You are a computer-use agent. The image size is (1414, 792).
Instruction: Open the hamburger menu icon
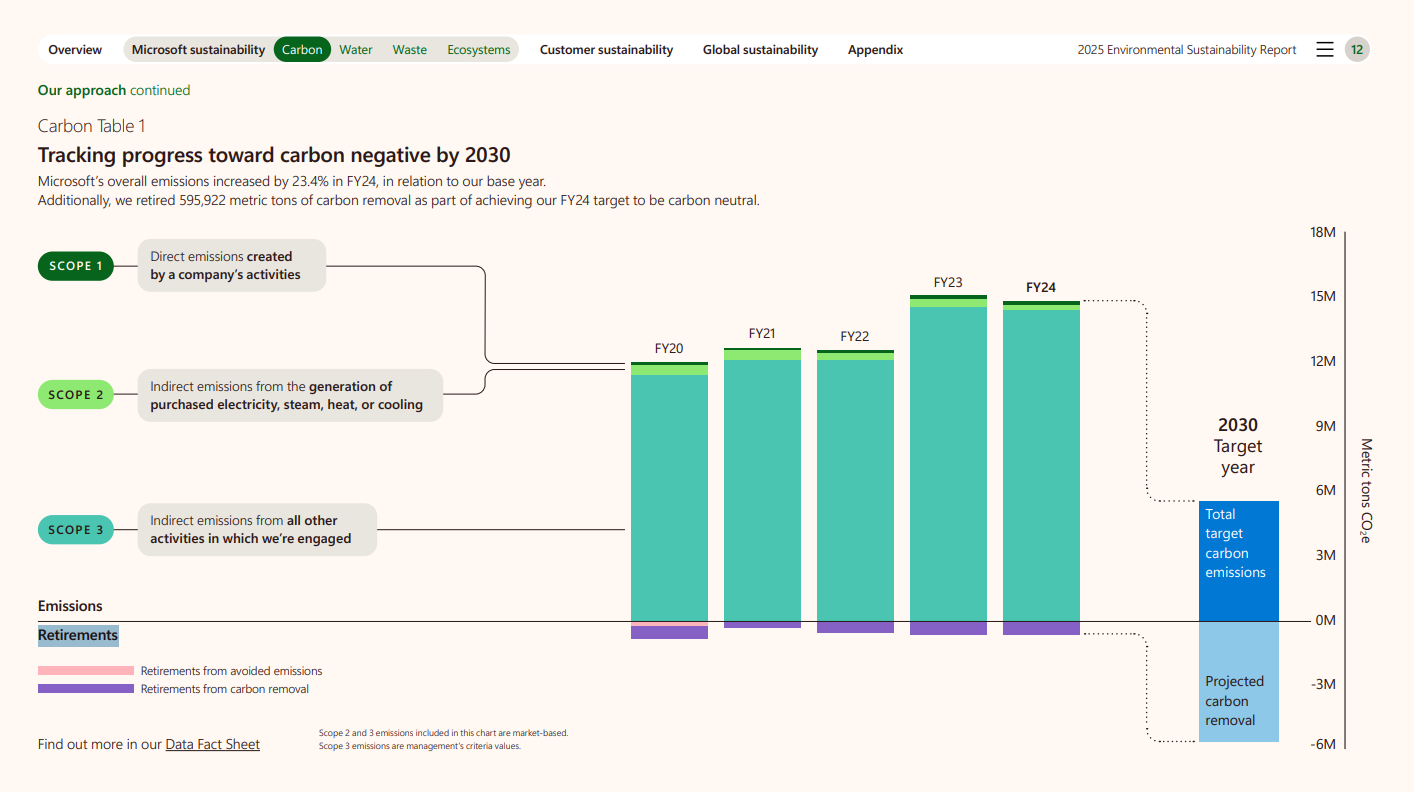pyautogui.click(x=1324, y=50)
